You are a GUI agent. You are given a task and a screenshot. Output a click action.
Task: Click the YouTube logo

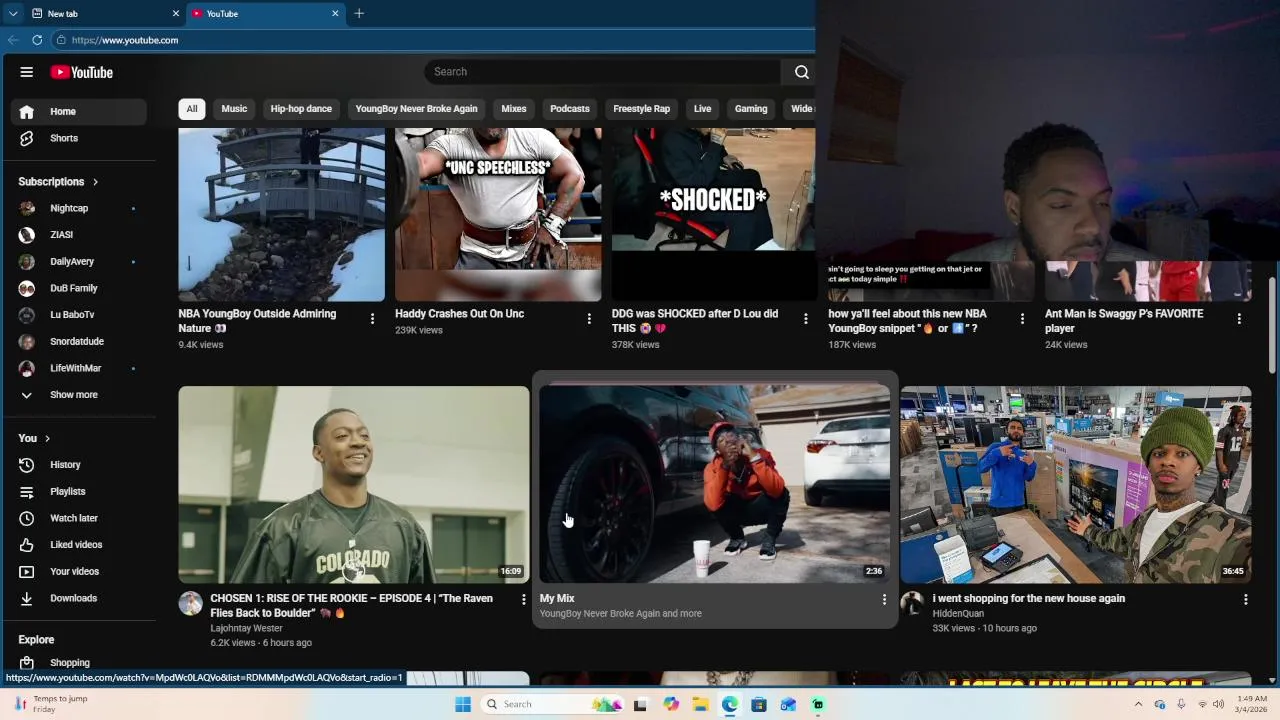click(82, 72)
